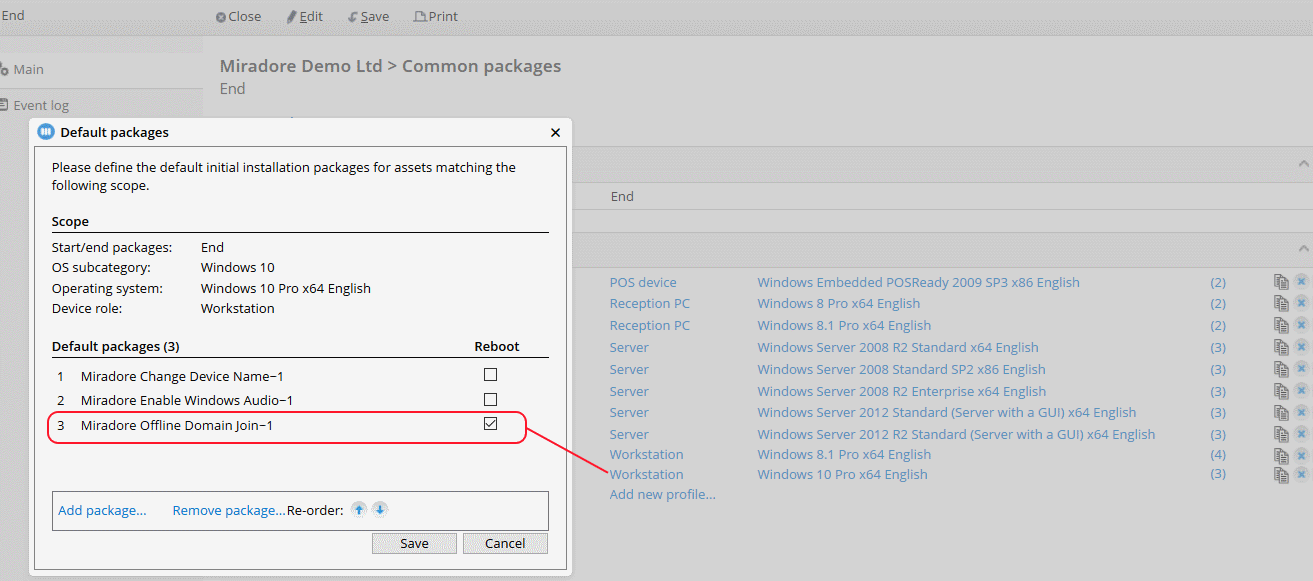Delete the Windows 8.1 Pro Workstation profile
The image size is (1313, 581).
click(1301, 455)
